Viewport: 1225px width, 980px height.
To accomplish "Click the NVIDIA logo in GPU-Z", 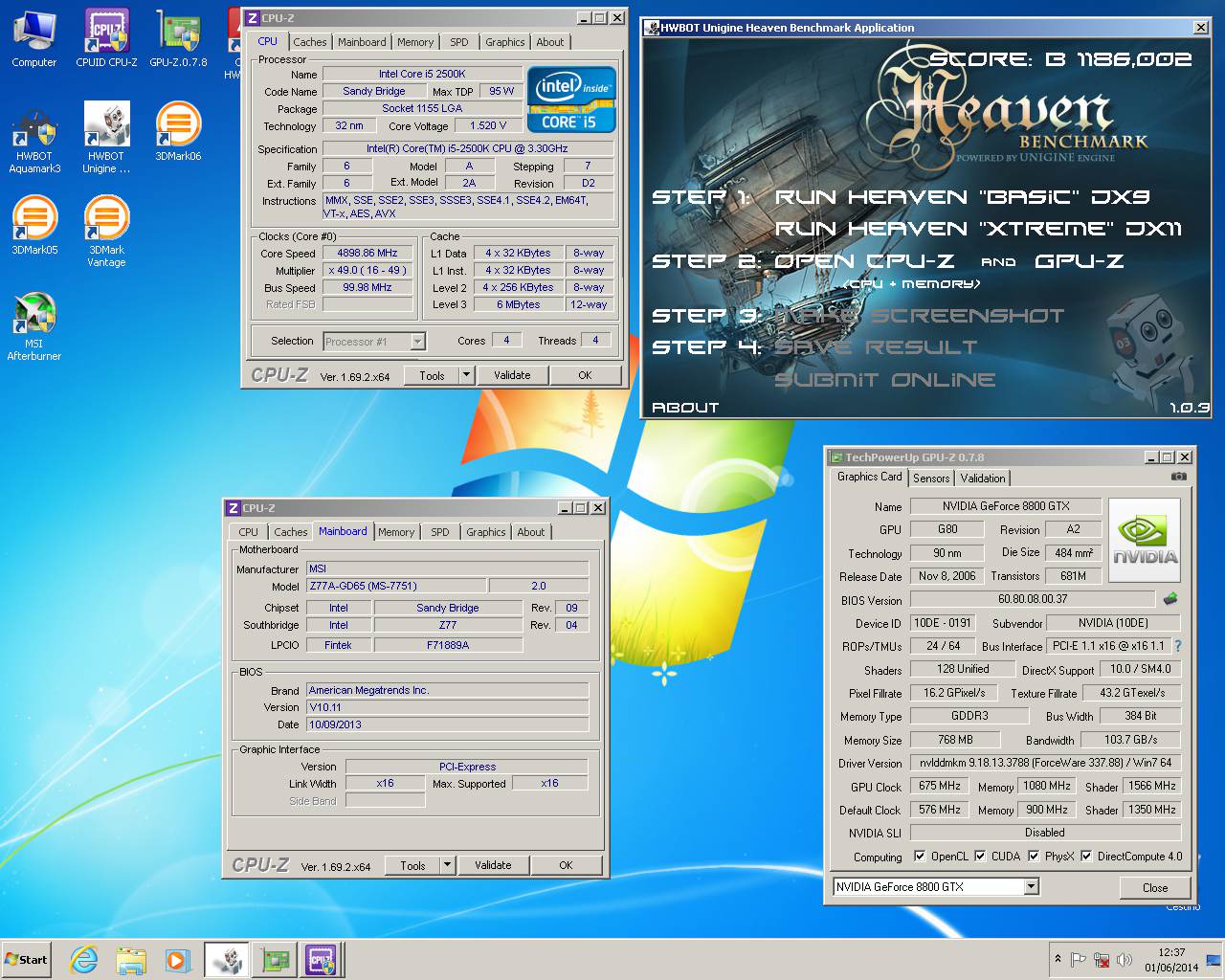I will tap(1145, 541).
